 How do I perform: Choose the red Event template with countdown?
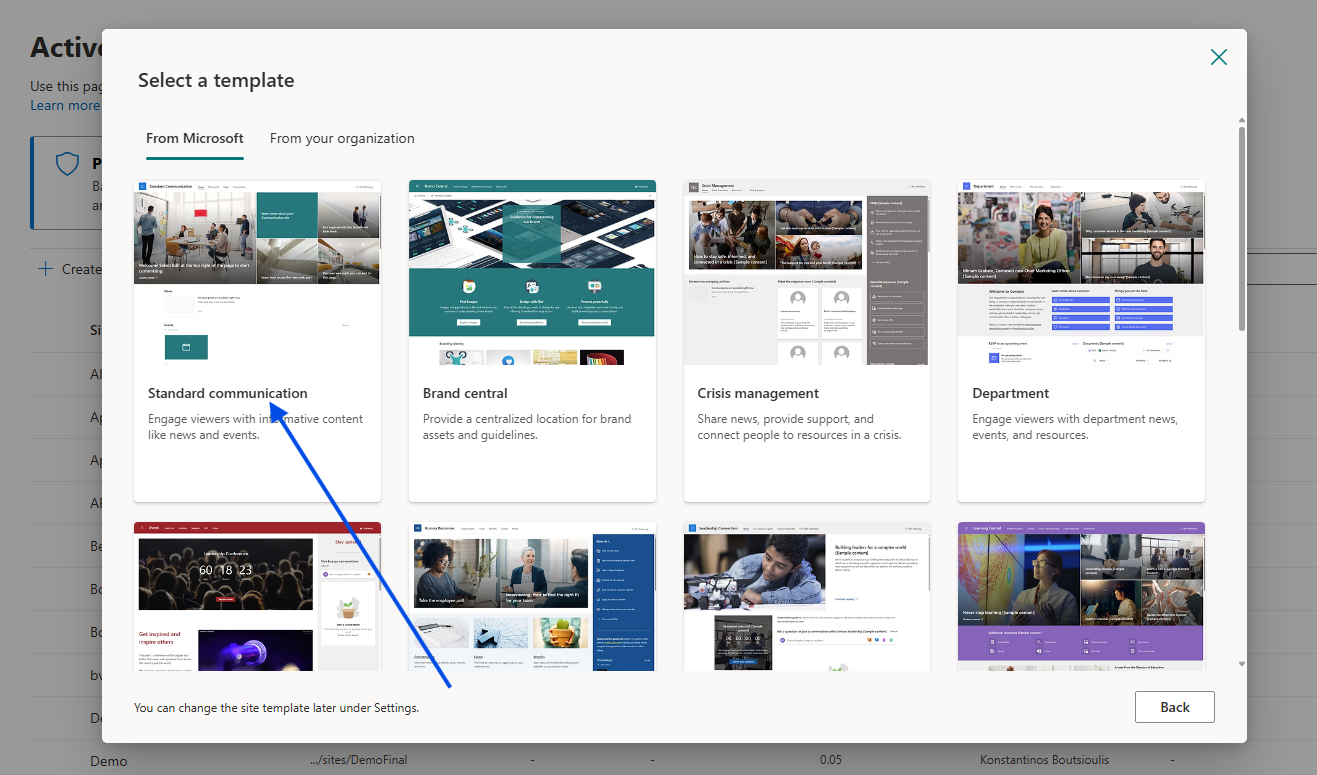coord(257,596)
